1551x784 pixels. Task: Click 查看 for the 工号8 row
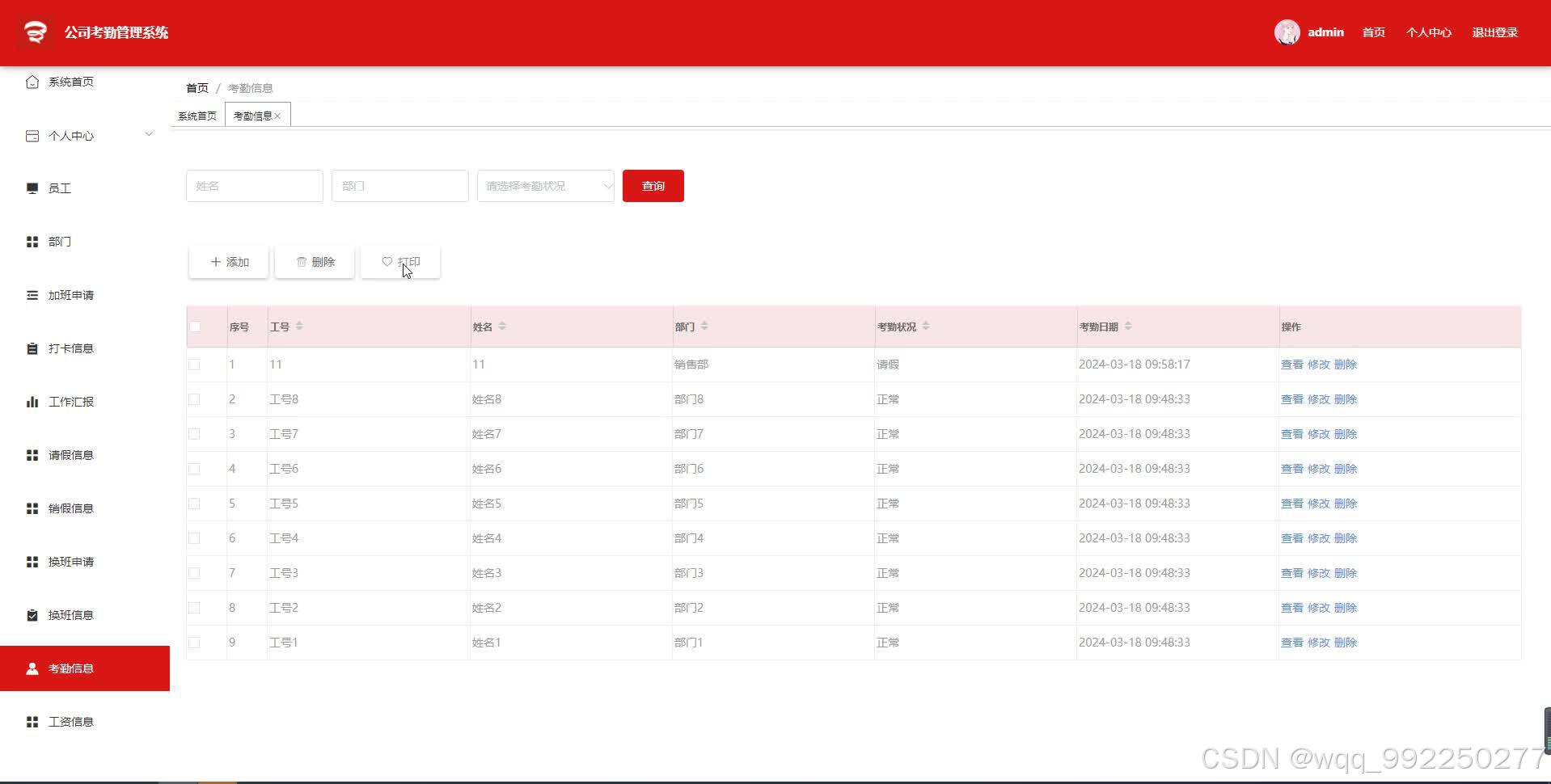tap(1291, 399)
